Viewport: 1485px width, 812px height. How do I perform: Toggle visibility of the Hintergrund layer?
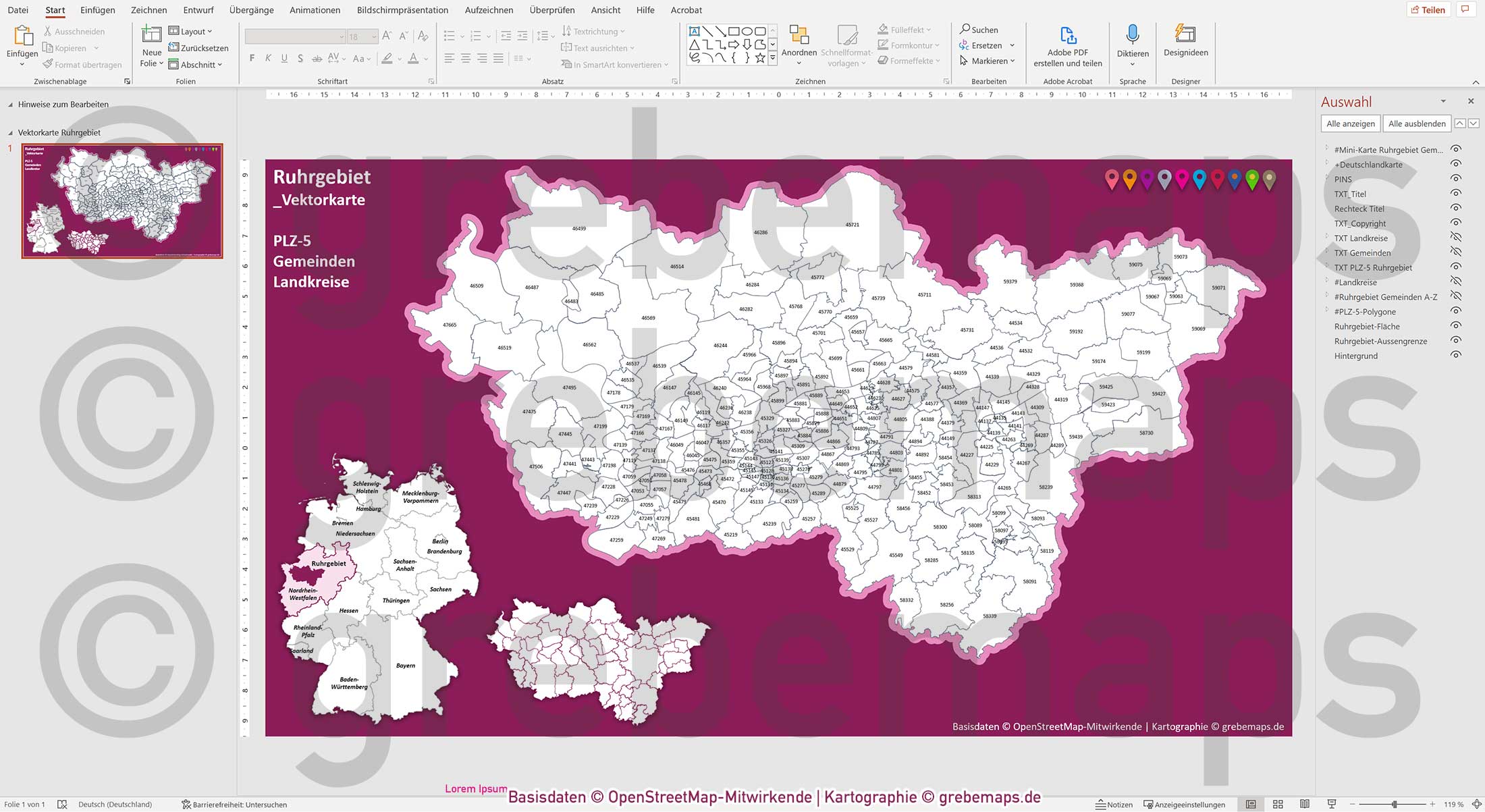click(x=1457, y=356)
